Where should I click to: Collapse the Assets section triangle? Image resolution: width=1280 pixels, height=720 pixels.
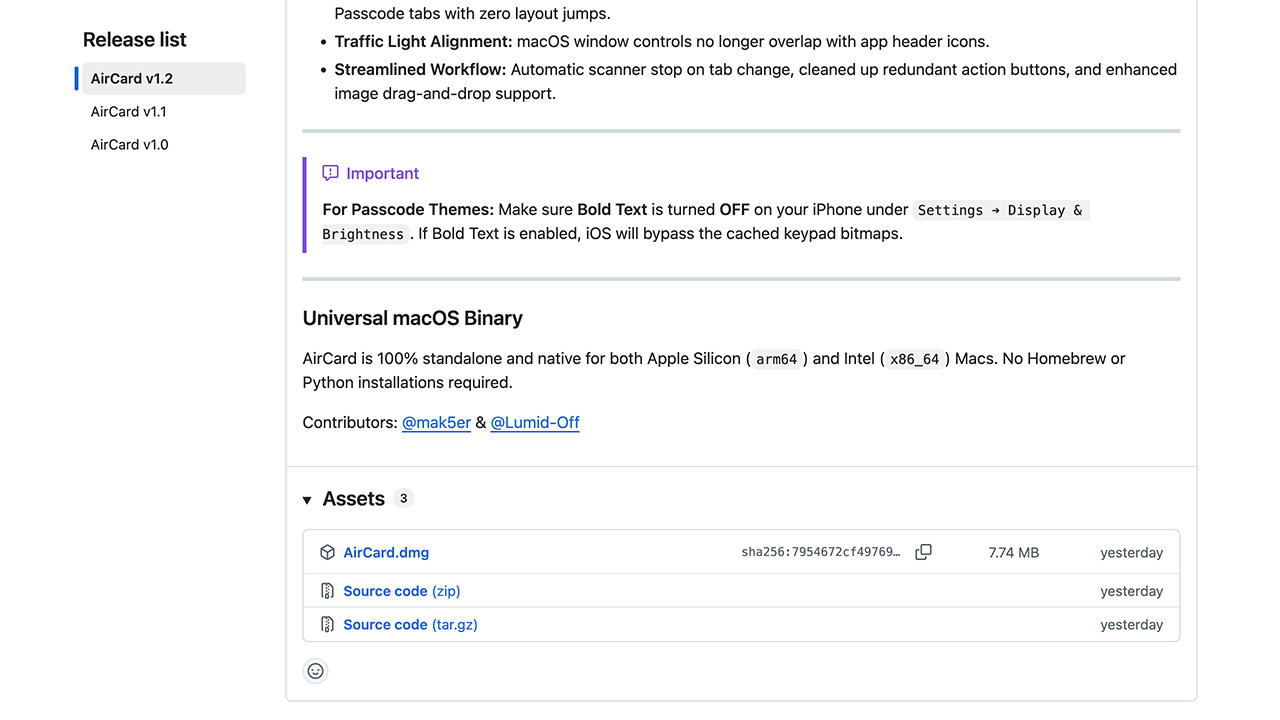(x=307, y=500)
